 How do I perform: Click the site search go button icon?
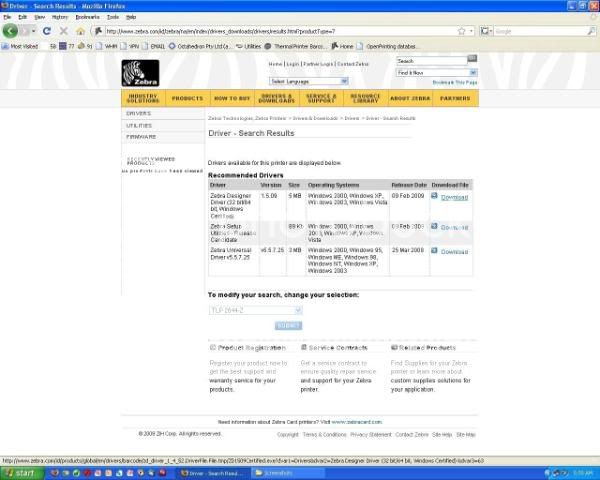tap(472, 59)
